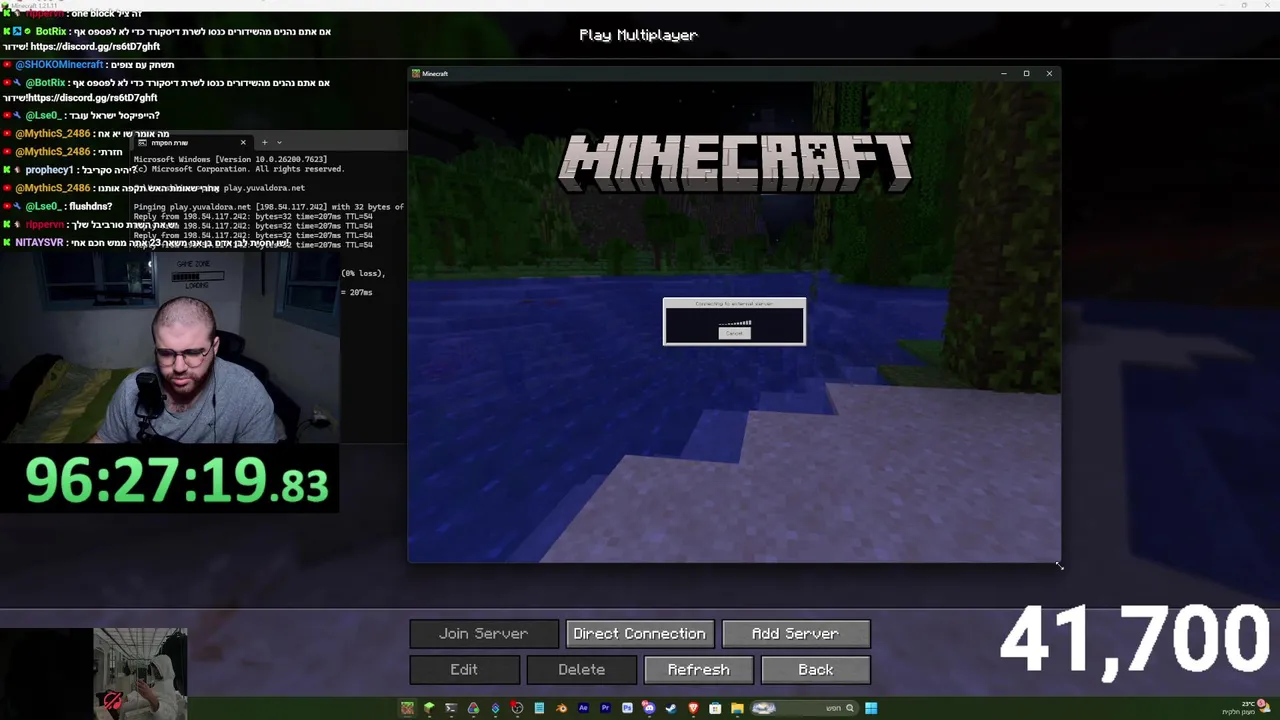This screenshot has width=1280, height=720.
Task: Click 'Pinging play.yuvaldora.net' terminal line
Action: (268, 207)
